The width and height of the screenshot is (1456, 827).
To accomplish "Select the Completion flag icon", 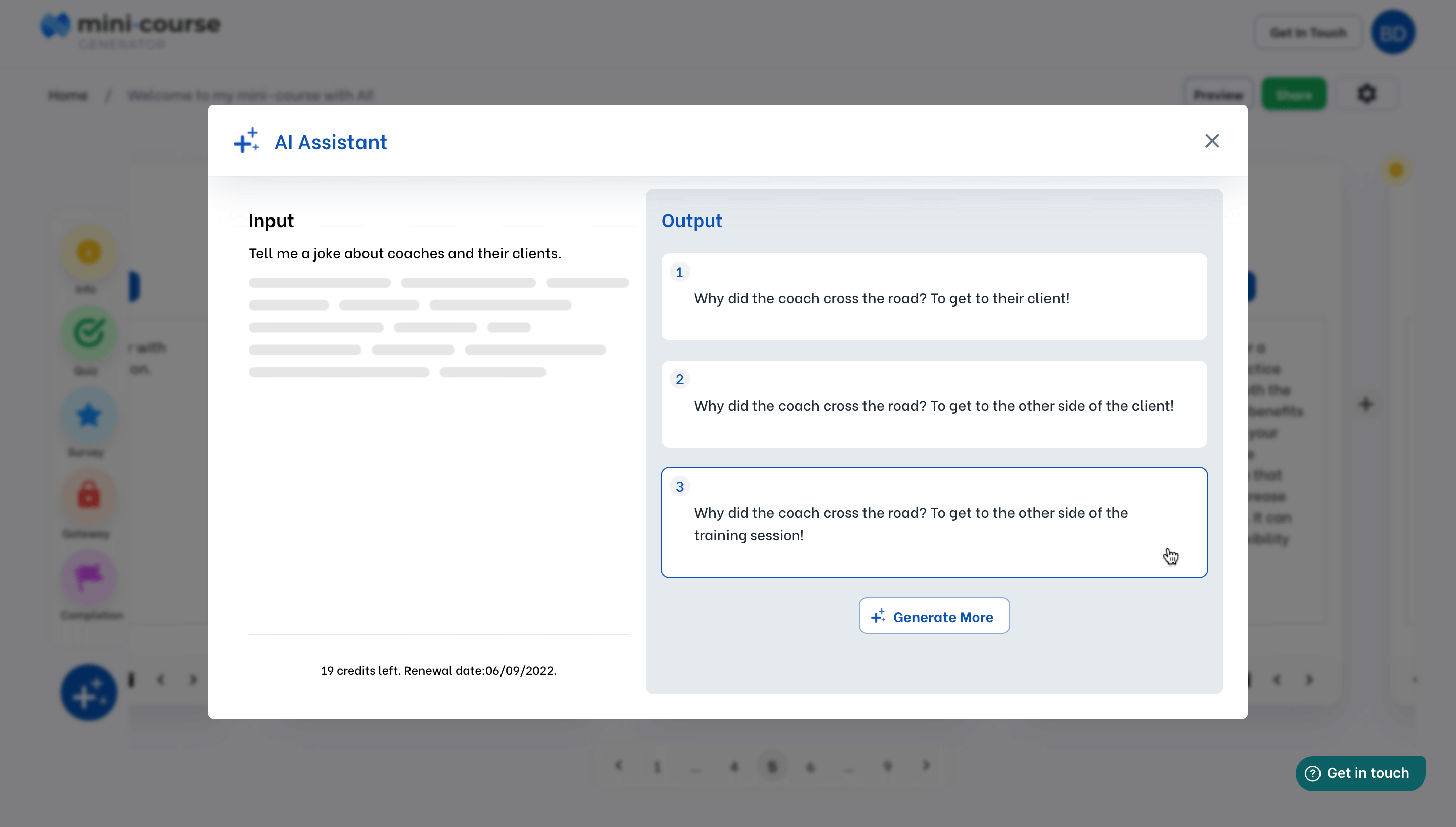I will (x=88, y=578).
